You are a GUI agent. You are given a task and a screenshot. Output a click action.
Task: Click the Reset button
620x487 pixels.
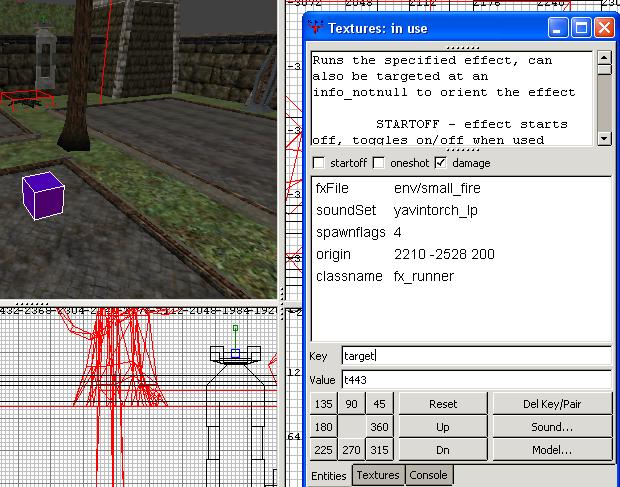[x=443, y=404]
